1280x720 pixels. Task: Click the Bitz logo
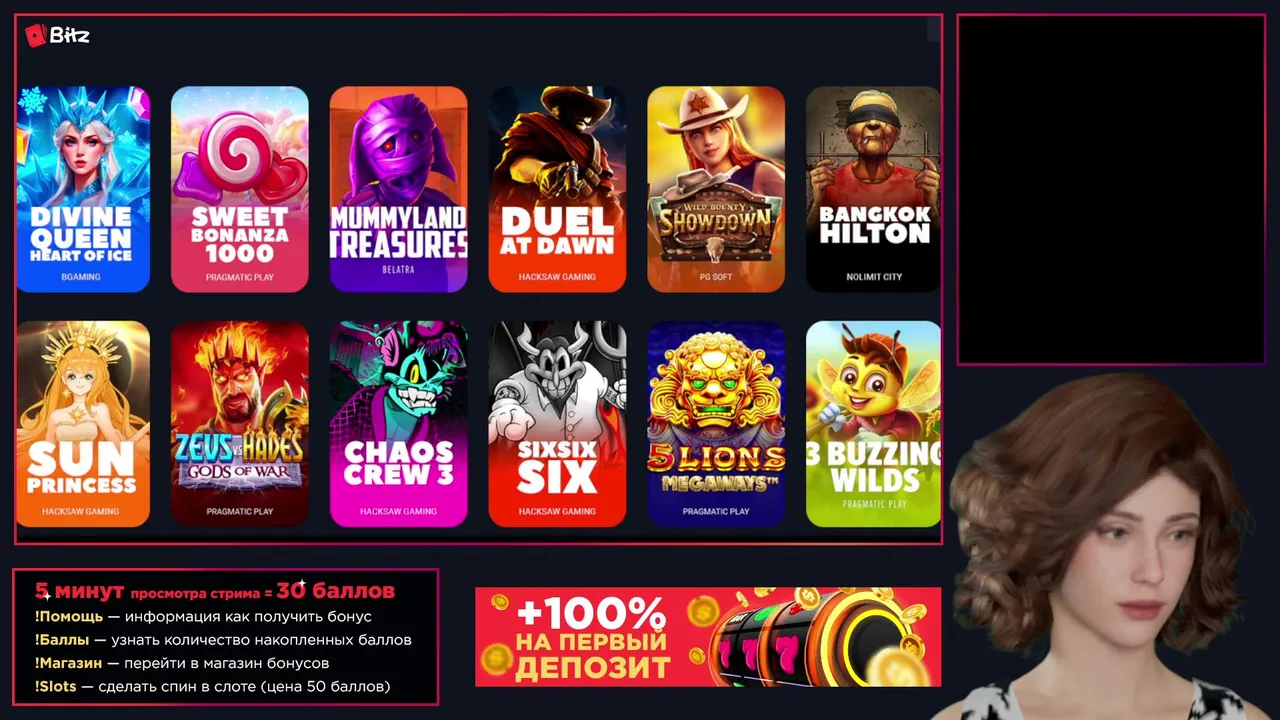point(57,35)
